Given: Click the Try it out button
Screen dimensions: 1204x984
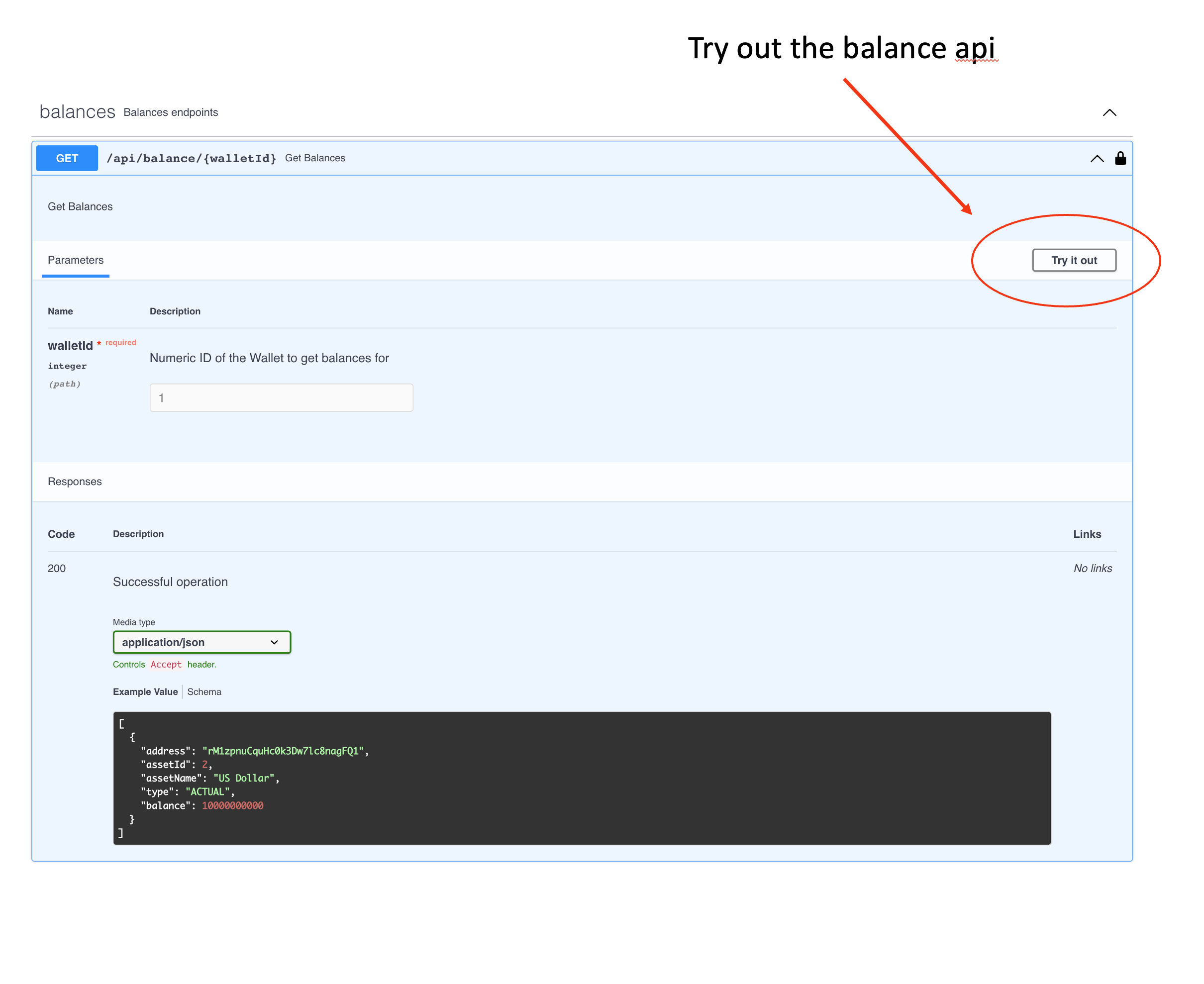Looking at the screenshot, I should [x=1074, y=260].
